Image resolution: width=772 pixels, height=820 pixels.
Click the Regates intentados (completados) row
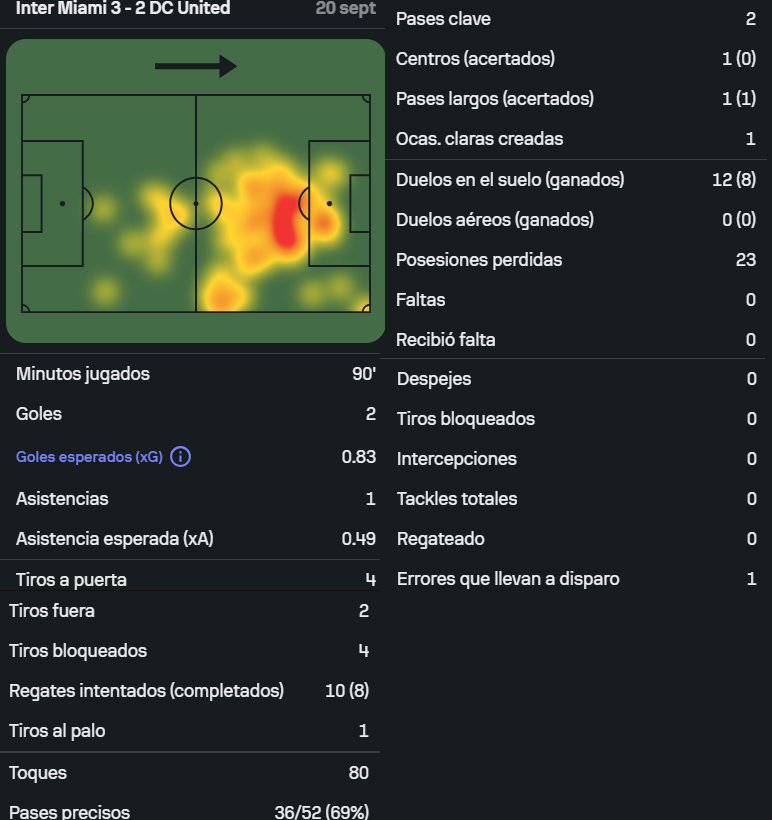(x=189, y=691)
